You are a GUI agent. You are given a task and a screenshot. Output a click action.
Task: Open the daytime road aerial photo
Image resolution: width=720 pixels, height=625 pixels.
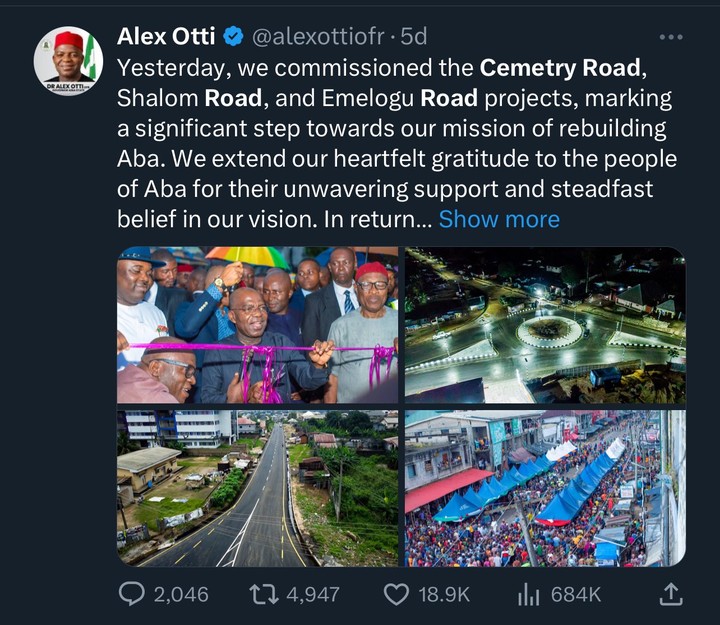[257, 488]
